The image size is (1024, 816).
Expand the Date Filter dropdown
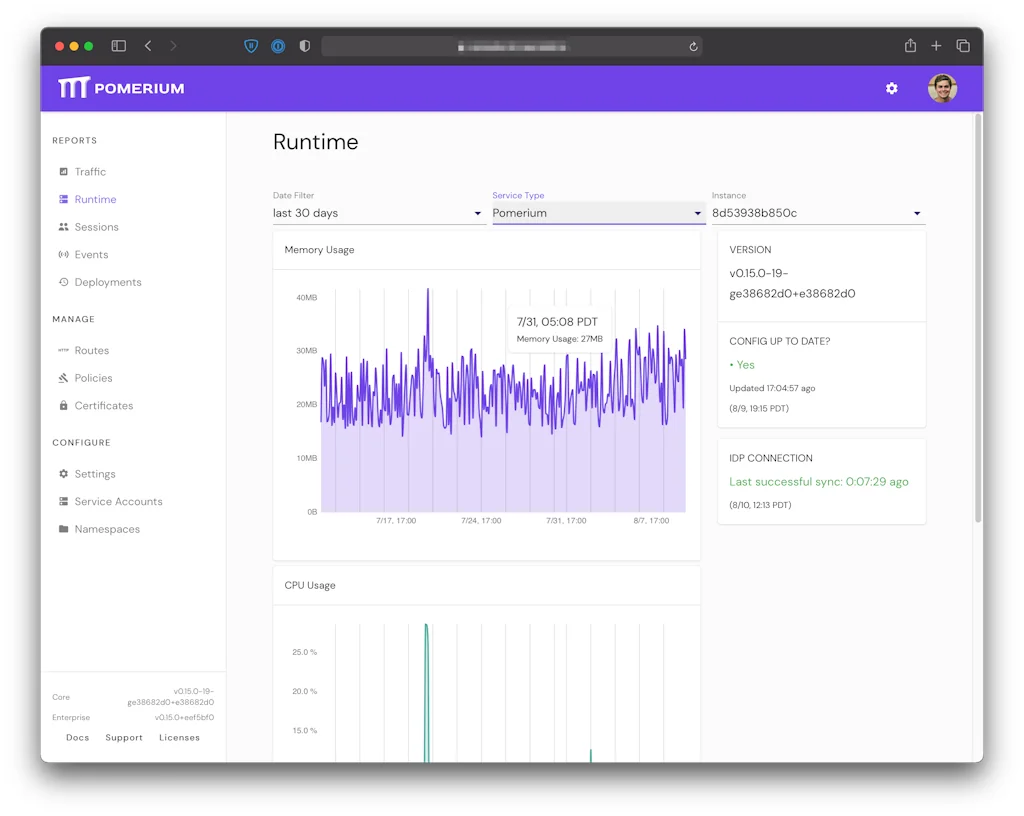pos(378,213)
